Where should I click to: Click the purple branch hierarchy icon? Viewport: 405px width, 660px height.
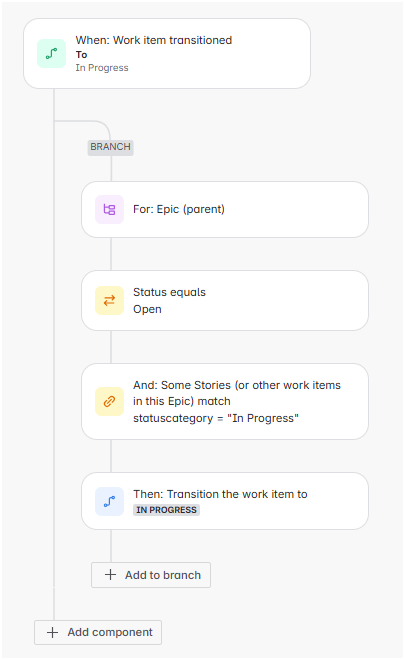109,209
